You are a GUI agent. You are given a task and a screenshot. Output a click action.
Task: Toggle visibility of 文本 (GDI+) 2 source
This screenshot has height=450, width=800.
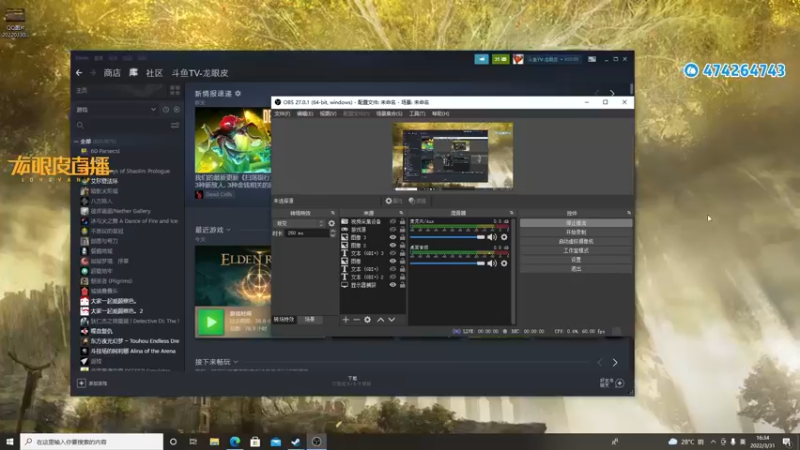pyautogui.click(x=393, y=277)
